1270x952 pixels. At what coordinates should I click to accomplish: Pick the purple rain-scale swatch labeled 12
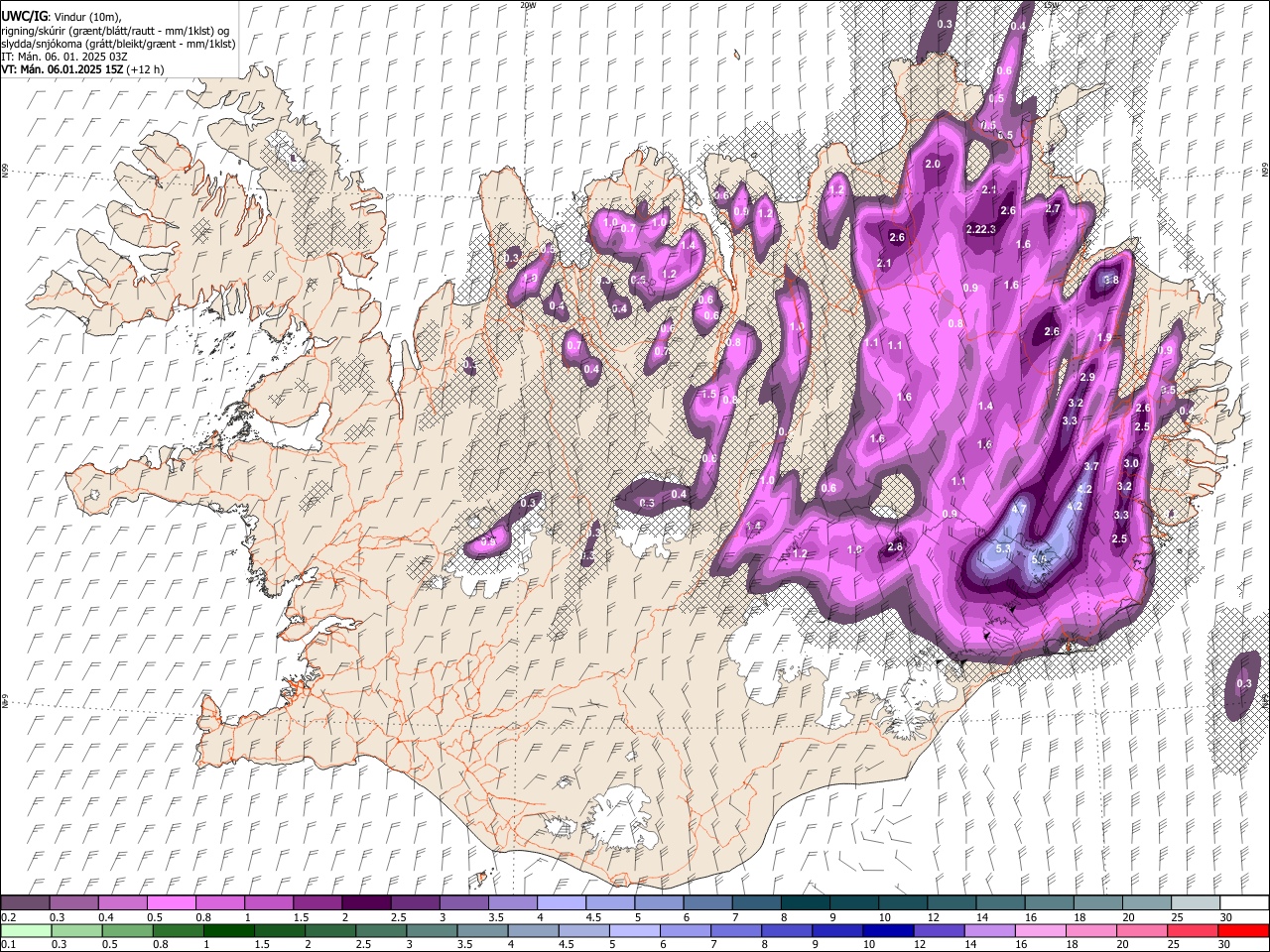(x=939, y=930)
